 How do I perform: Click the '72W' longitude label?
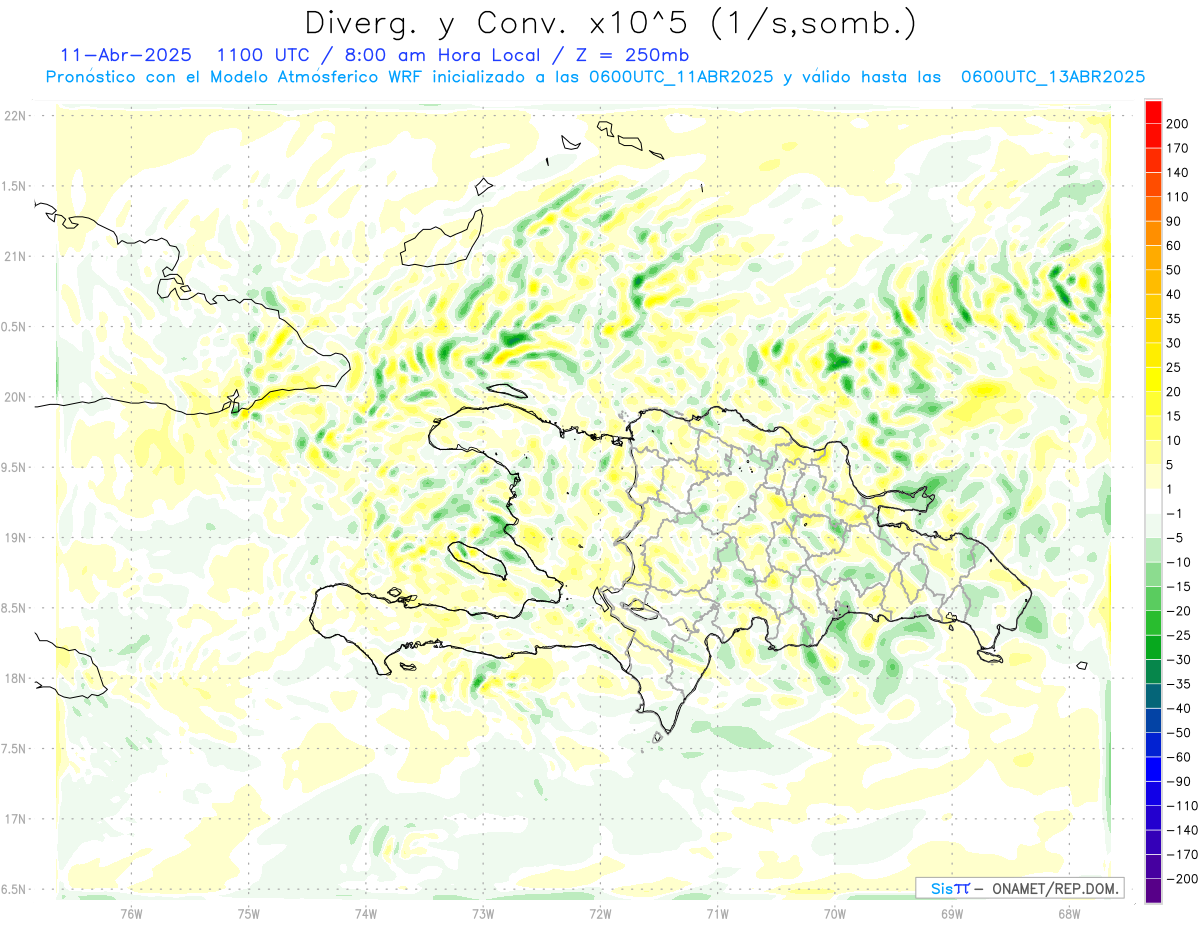tap(600, 912)
